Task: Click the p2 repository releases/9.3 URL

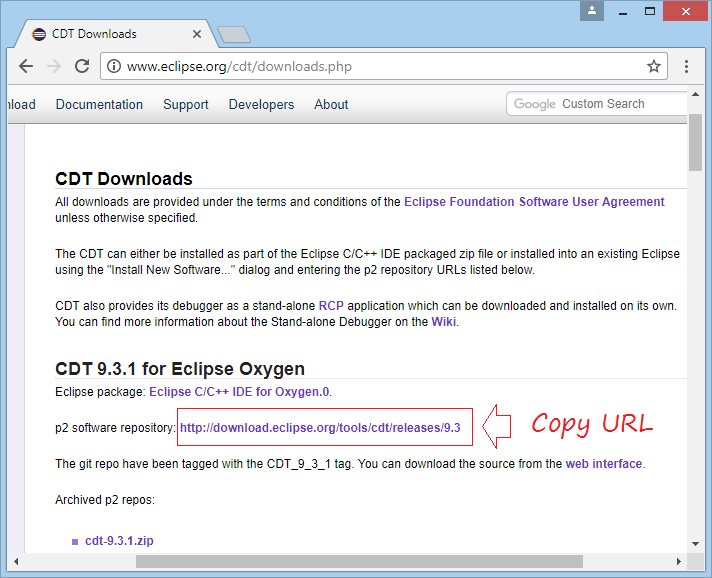Action: point(320,428)
